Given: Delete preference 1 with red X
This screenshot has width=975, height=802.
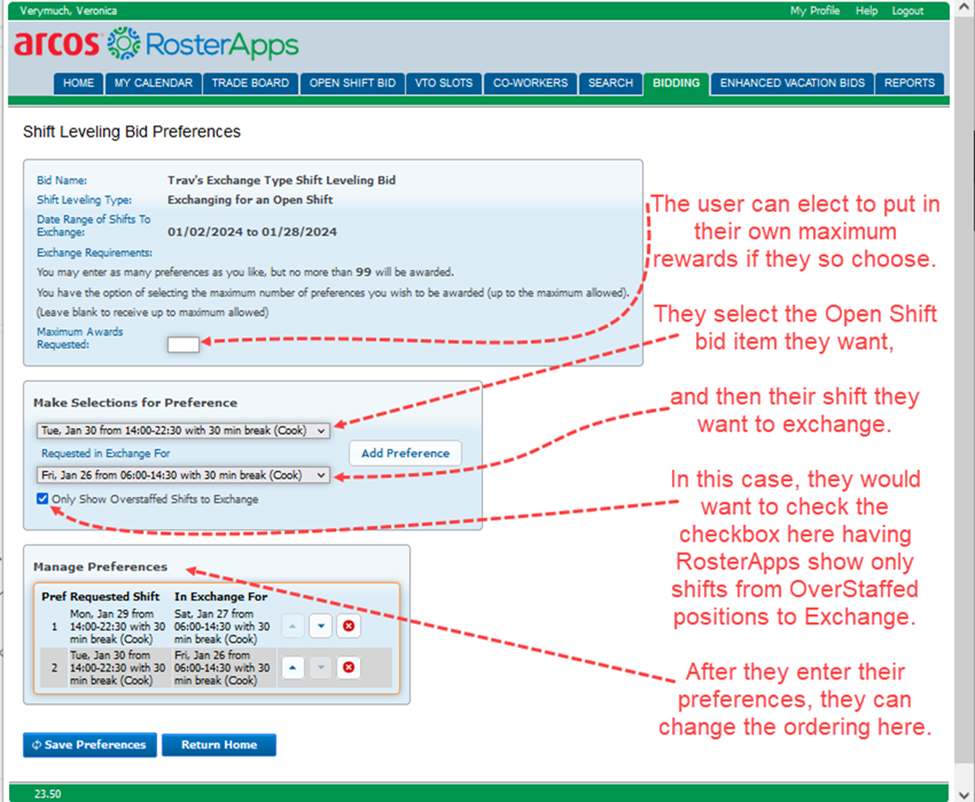Looking at the screenshot, I should 349,626.
